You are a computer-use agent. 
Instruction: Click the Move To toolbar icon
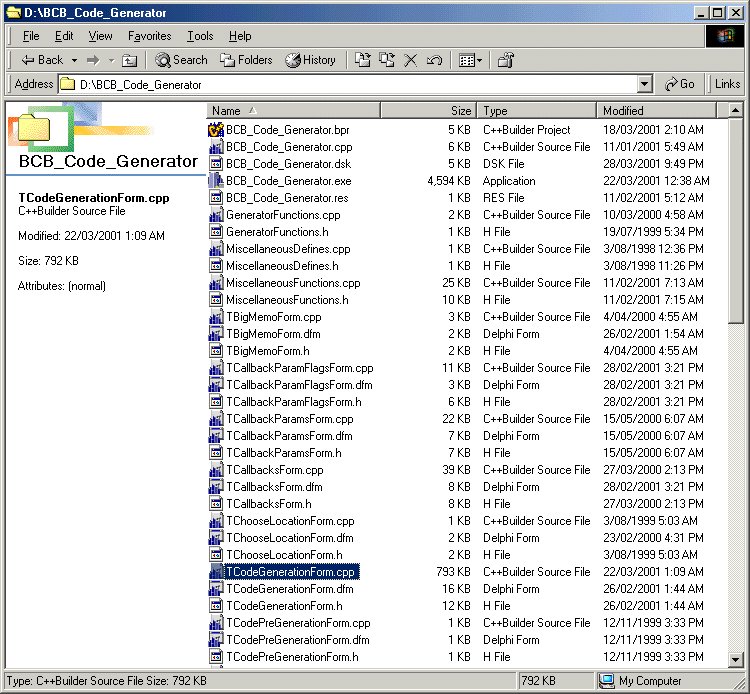point(363,60)
